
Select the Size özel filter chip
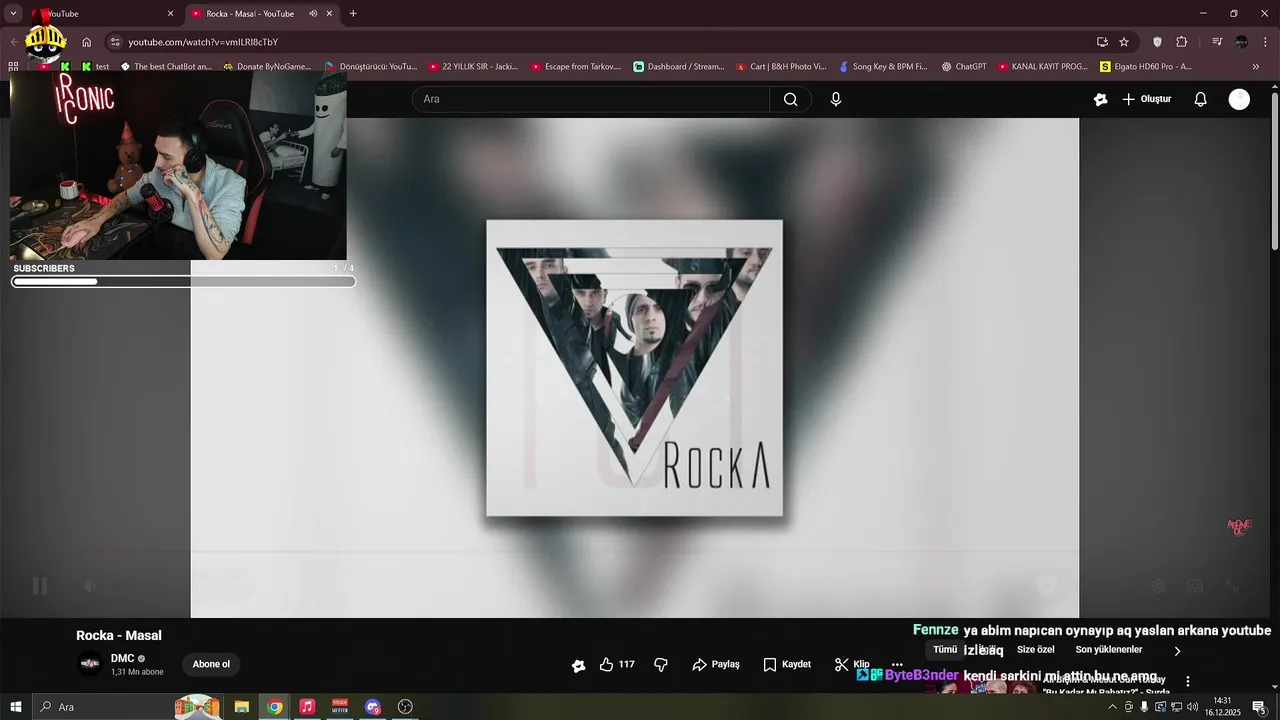[x=1035, y=650]
